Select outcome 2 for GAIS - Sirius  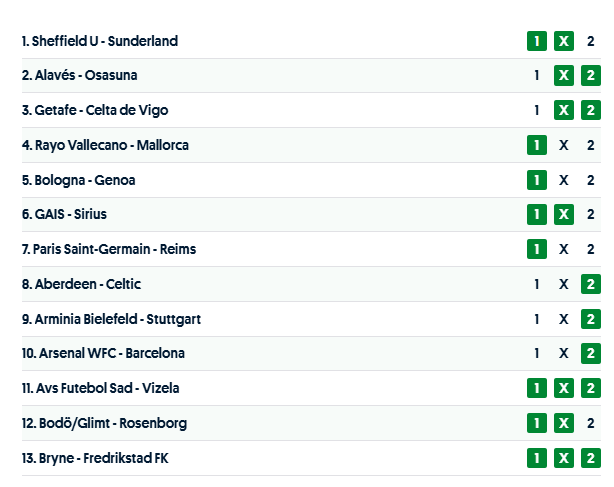pos(591,214)
